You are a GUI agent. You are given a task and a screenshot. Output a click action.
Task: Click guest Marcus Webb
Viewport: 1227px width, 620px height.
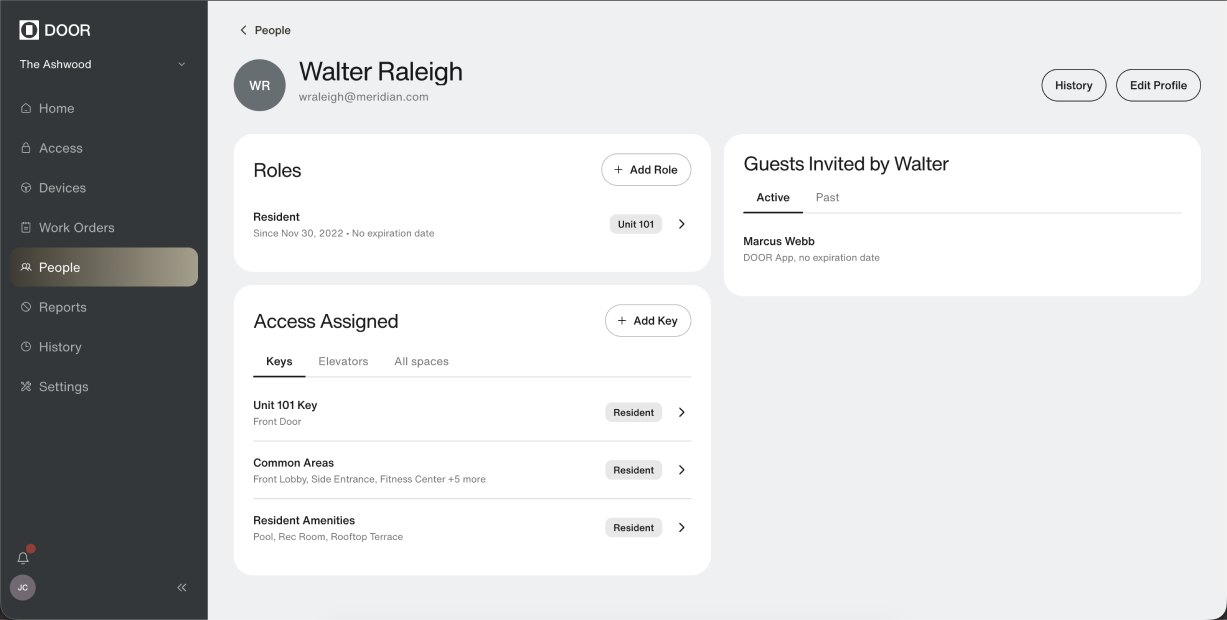point(779,241)
